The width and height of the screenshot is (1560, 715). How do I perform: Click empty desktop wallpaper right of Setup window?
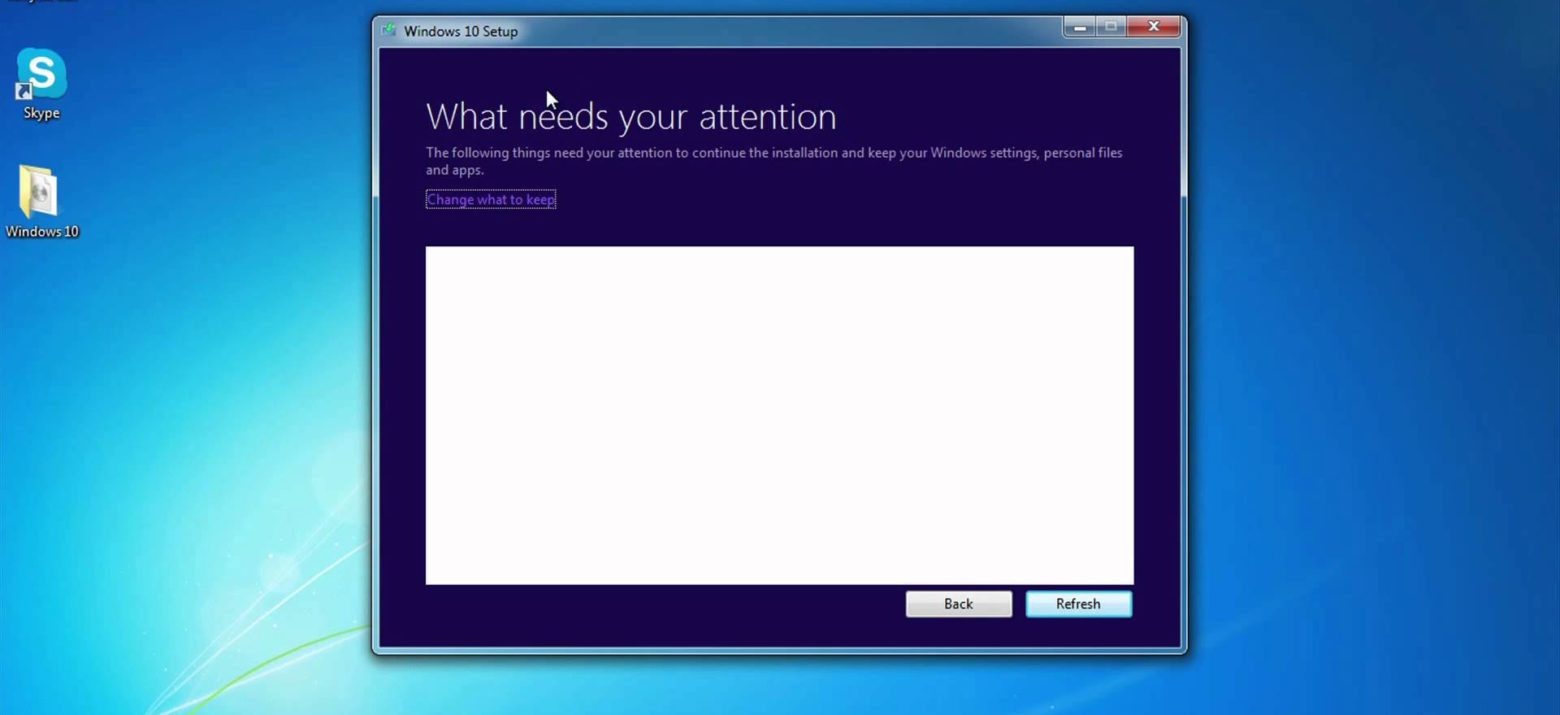click(1370, 350)
